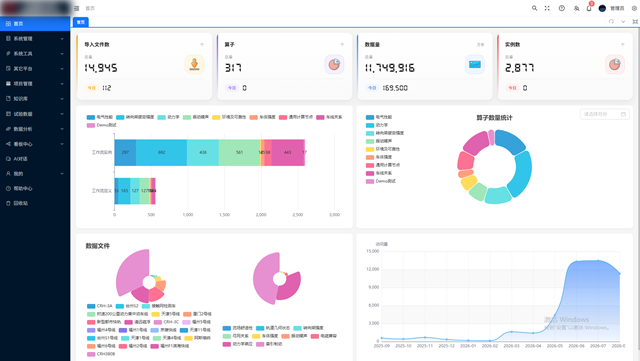The image size is (640, 361).
Task: Click the download icon in 导入文件数 card
Action: pos(194,65)
